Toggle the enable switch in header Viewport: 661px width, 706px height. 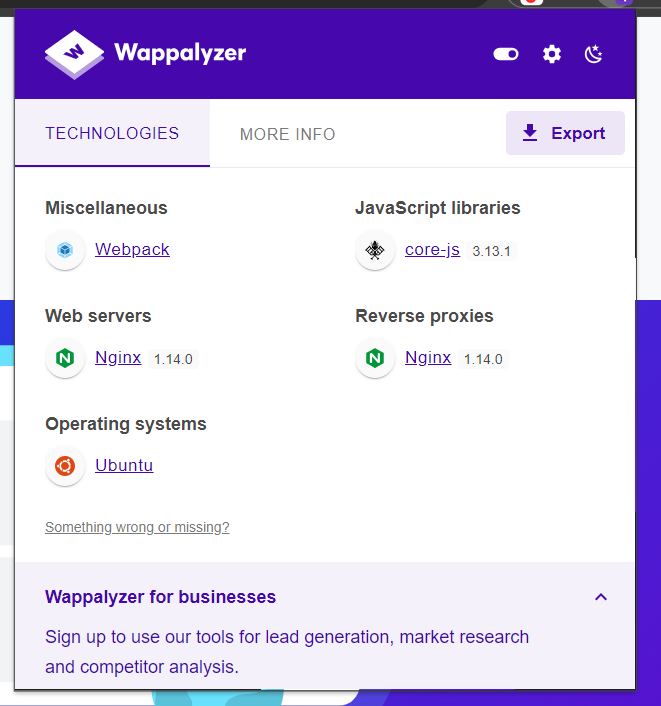click(506, 54)
